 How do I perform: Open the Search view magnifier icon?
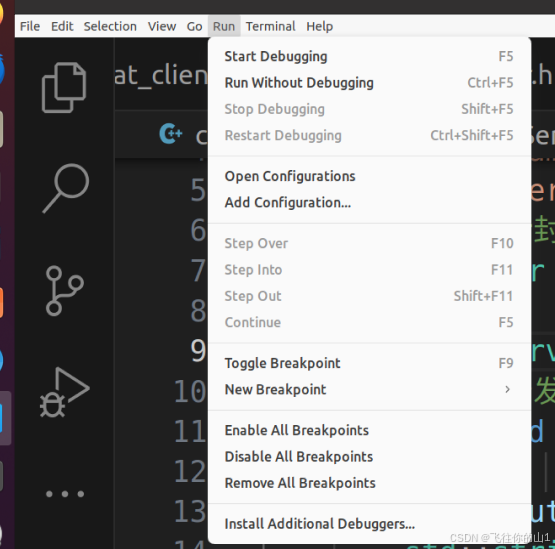point(66,188)
